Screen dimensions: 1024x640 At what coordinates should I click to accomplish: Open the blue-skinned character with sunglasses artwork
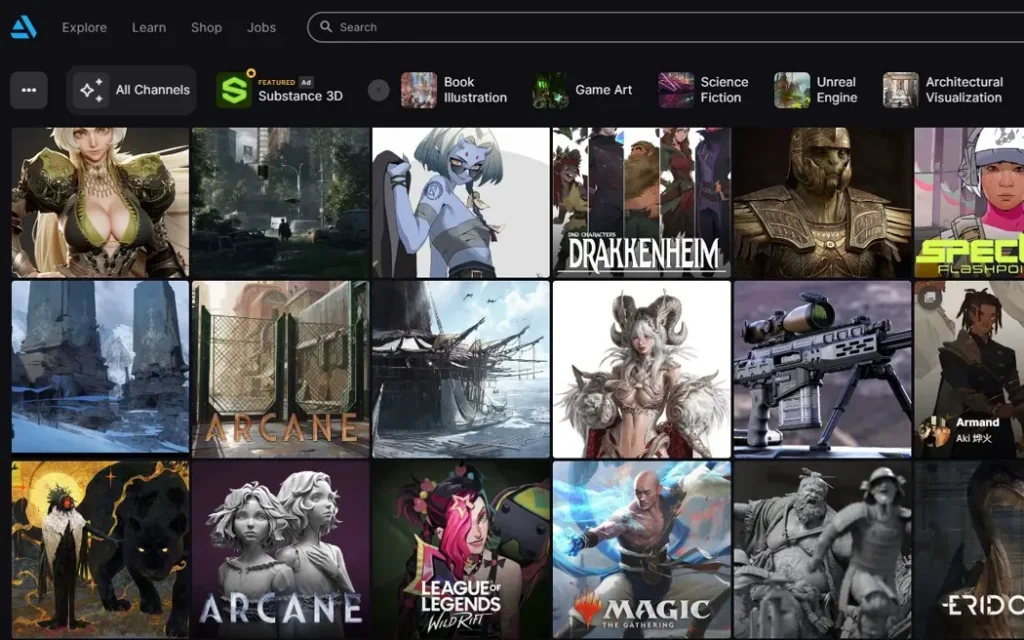pos(461,202)
